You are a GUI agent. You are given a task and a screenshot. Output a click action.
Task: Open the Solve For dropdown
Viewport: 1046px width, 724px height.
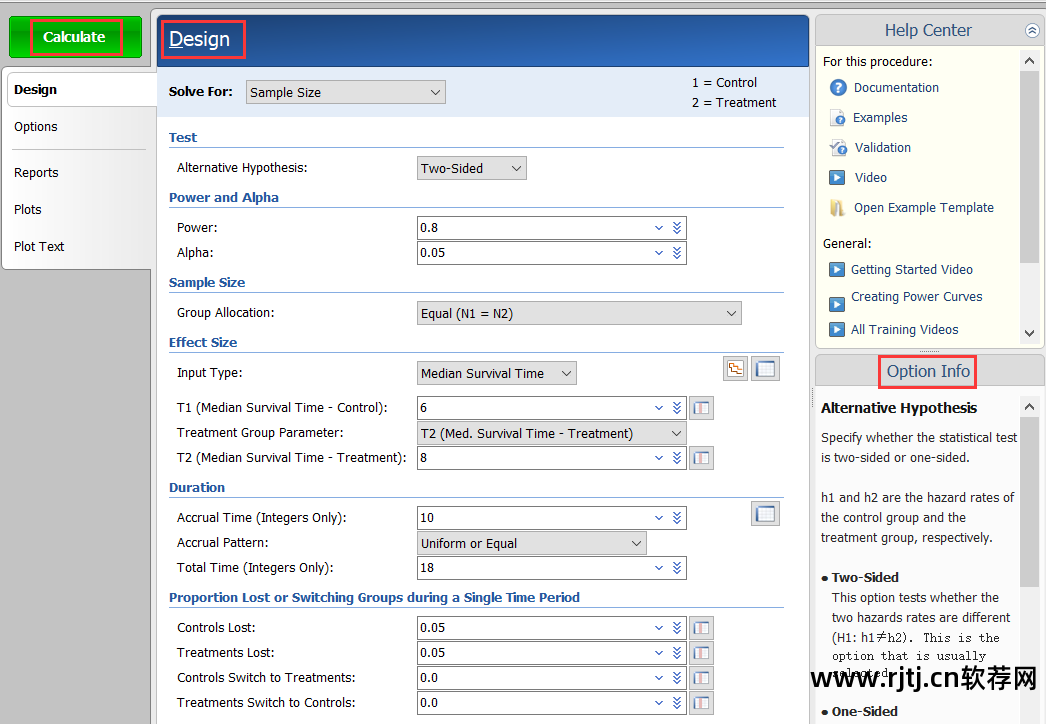[x=345, y=93]
